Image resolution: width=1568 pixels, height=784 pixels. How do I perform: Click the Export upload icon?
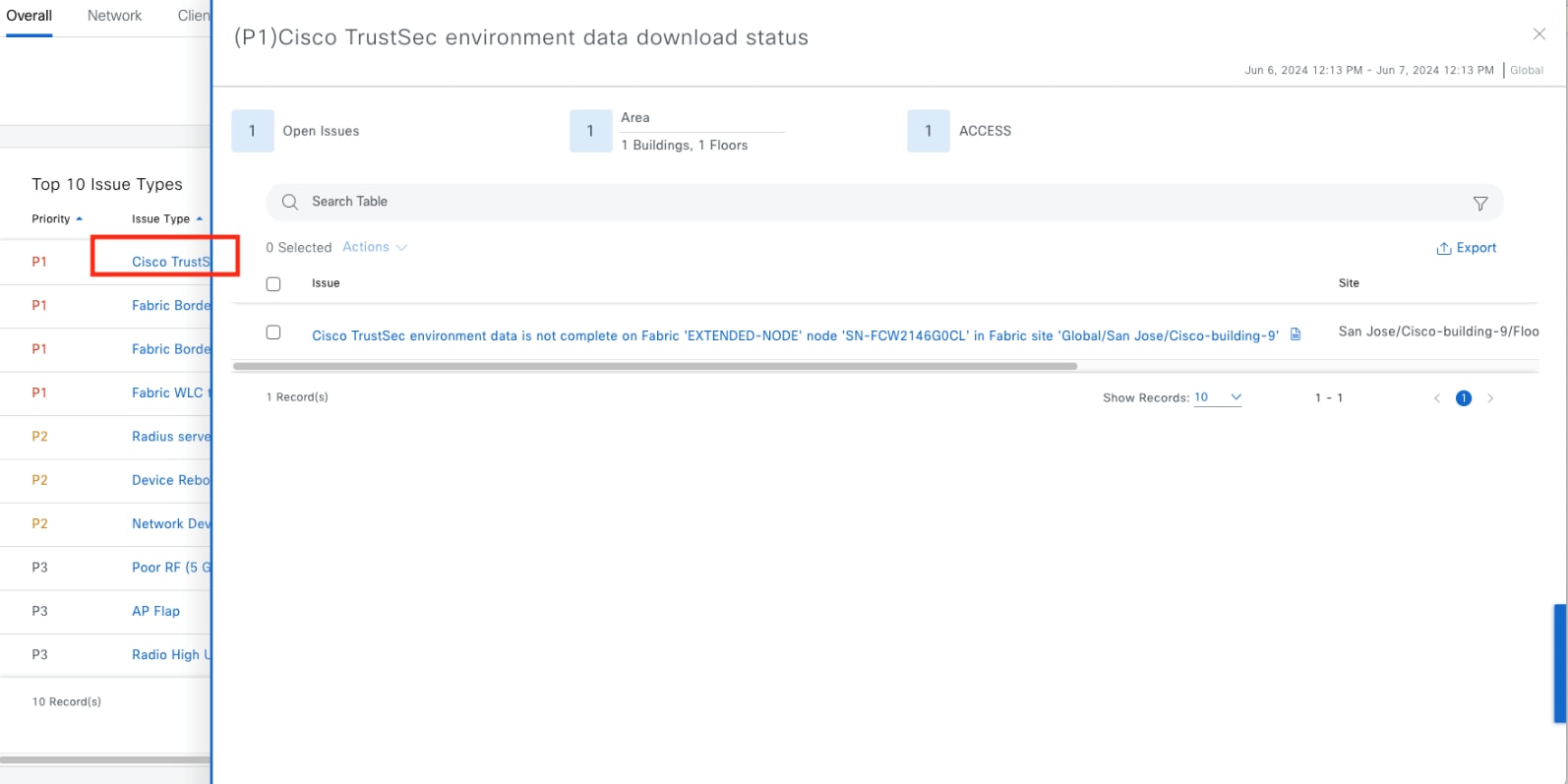[x=1443, y=248]
